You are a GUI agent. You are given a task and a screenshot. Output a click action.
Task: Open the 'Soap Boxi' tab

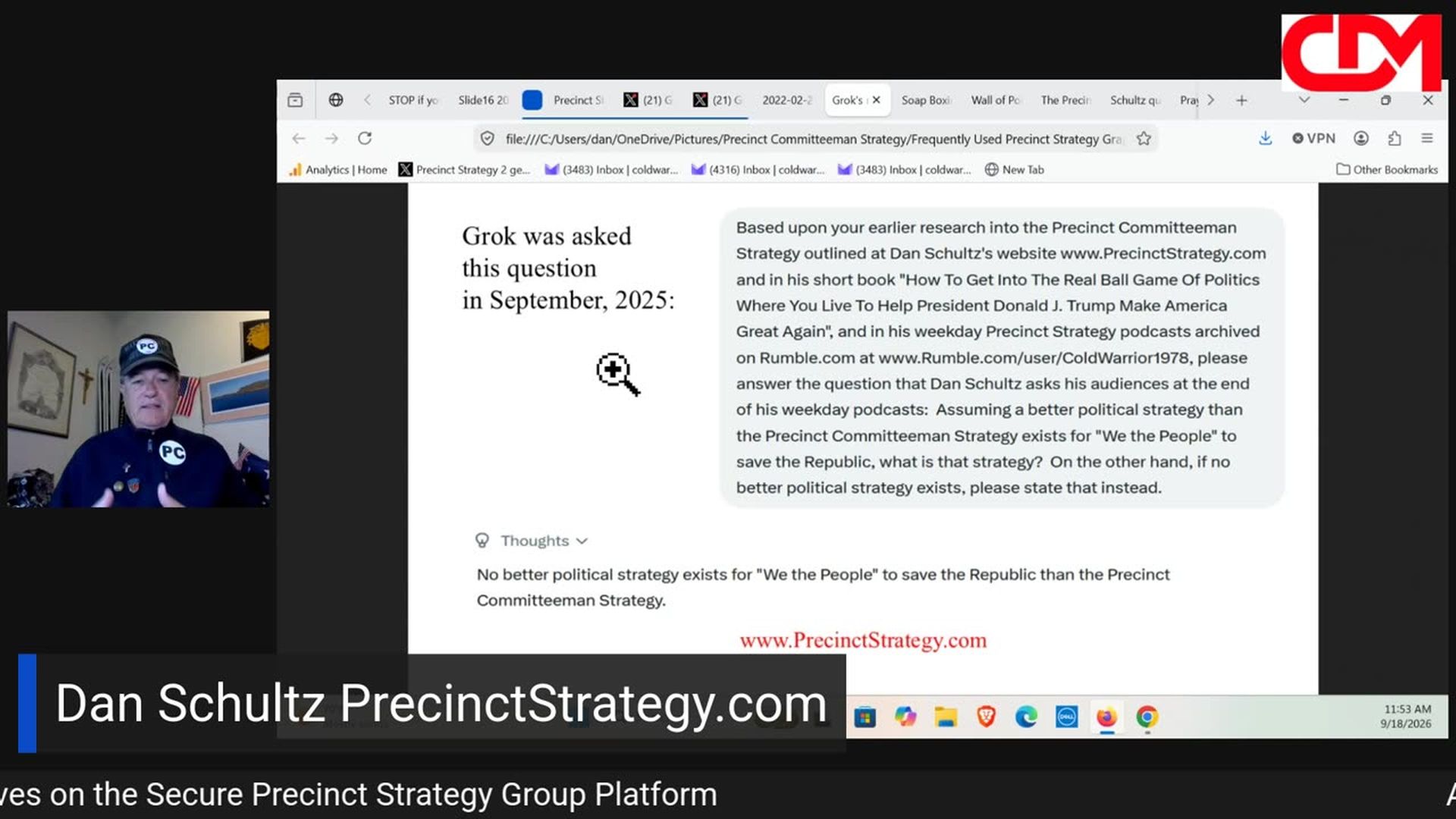(926, 100)
